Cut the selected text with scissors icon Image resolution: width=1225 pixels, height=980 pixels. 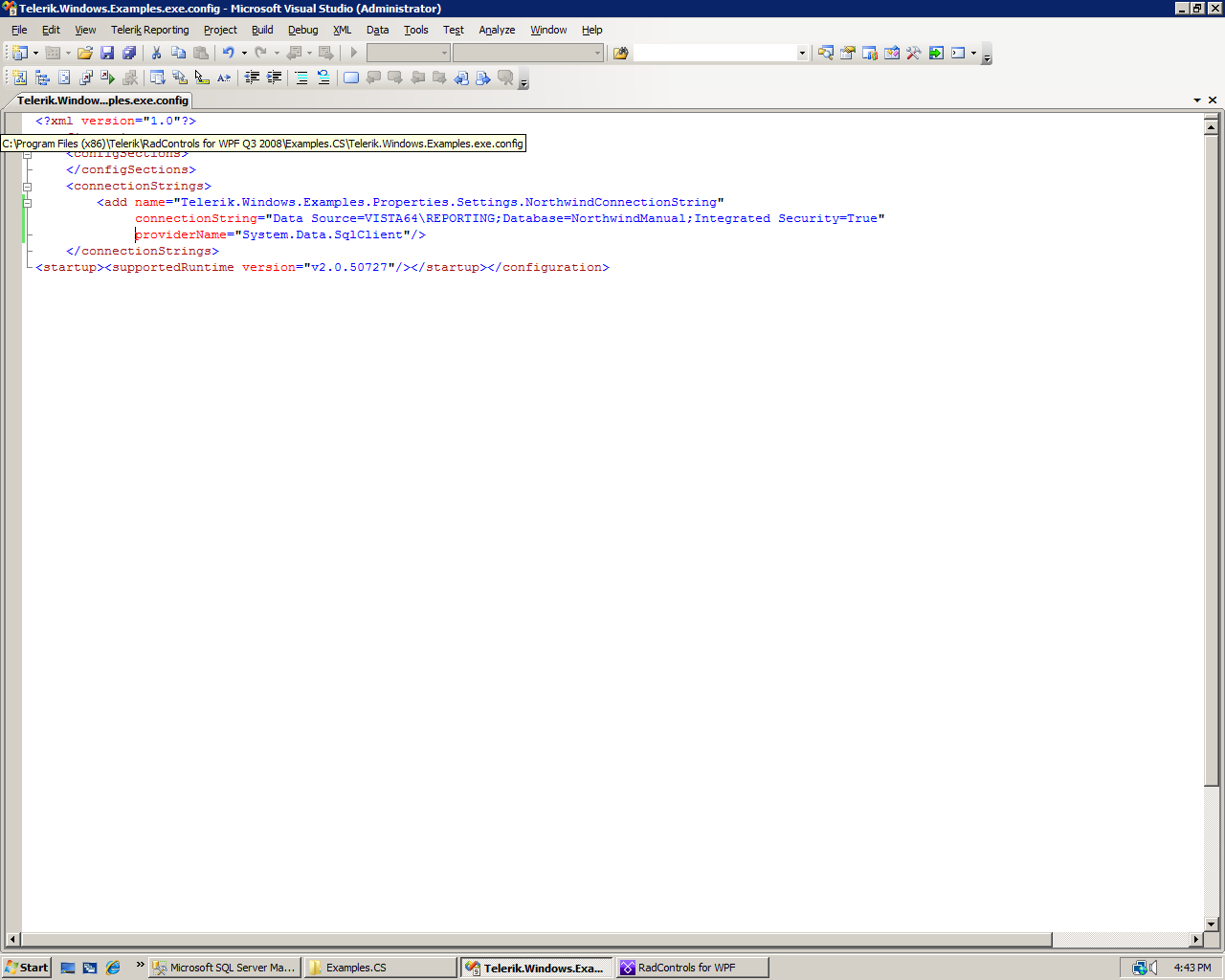pos(156,53)
